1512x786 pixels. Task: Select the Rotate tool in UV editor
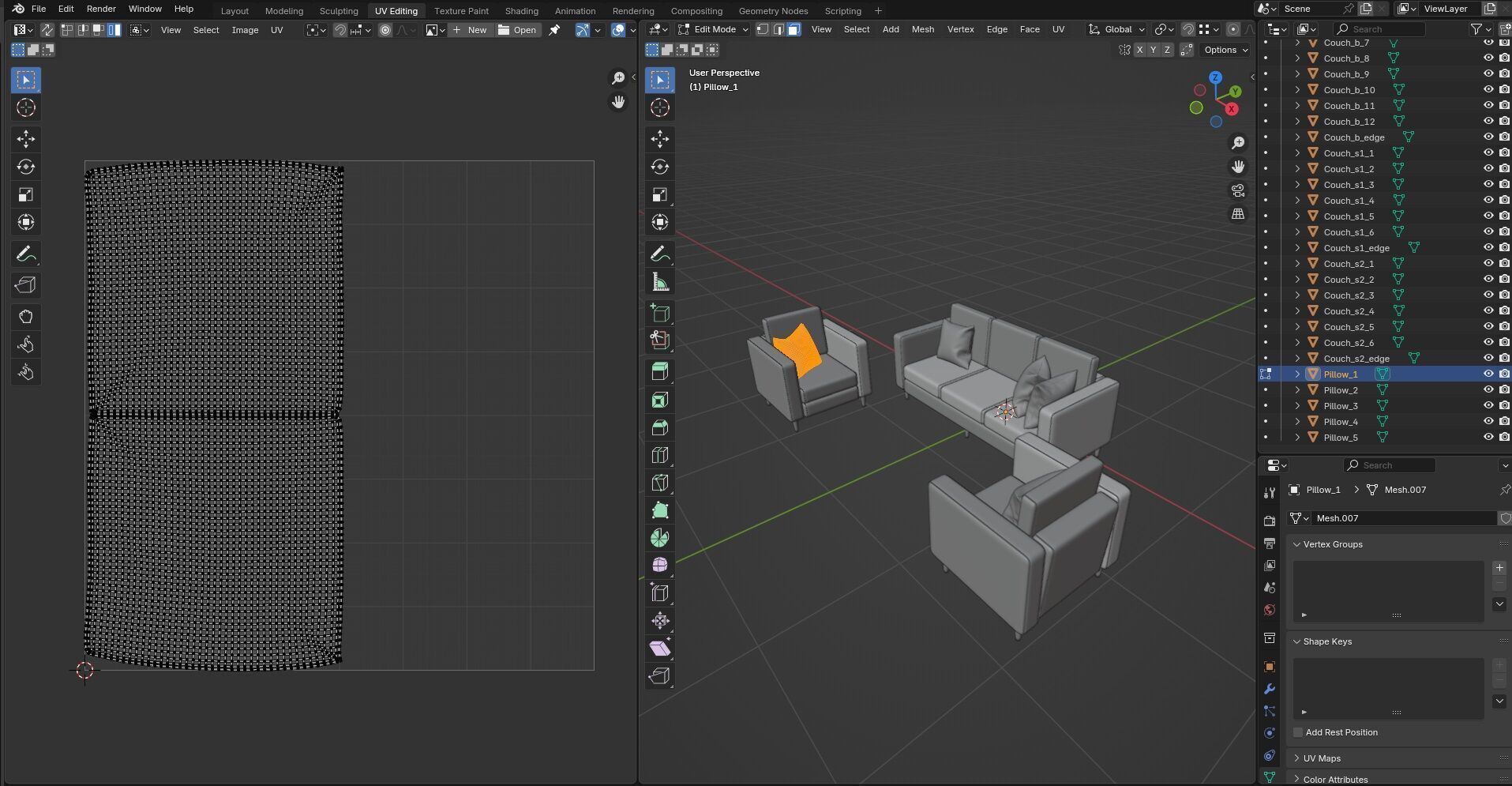click(x=26, y=167)
